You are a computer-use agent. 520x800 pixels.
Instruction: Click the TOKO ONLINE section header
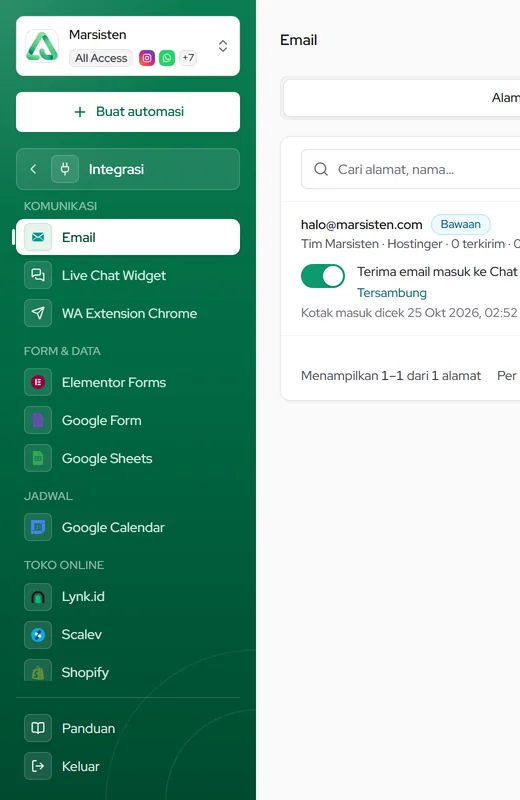point(64,565)
